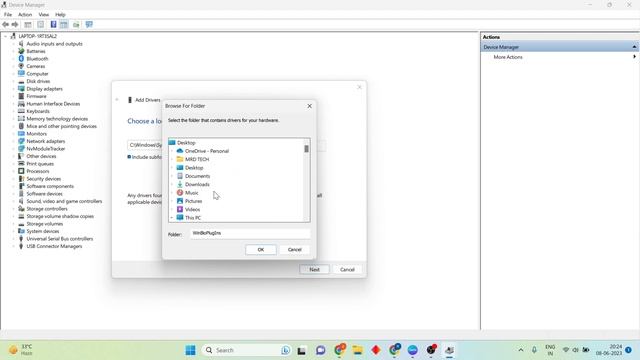This screenshot has height=360, width=640.
Task: Toggle the Include subfolders checkbox
Action: 129,157
